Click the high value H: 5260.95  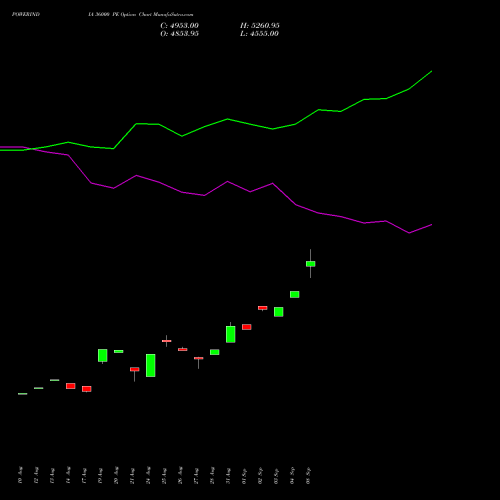pyautogui.click(x=260, y=26)
